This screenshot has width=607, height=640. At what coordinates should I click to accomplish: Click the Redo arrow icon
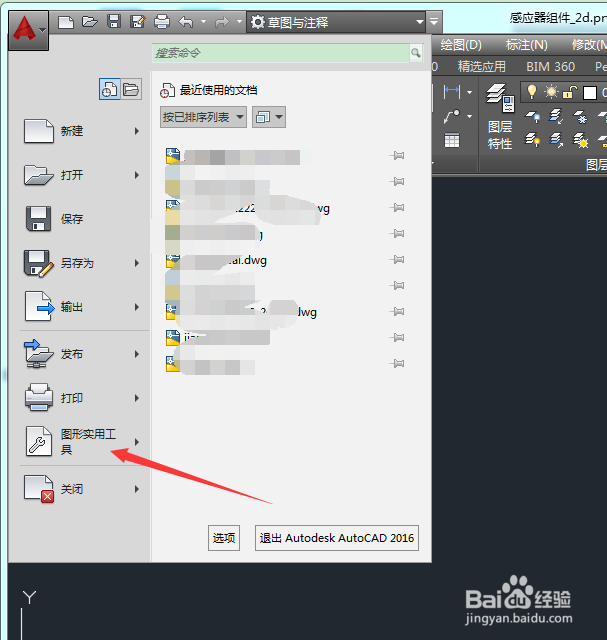click(x=222, y=22)
